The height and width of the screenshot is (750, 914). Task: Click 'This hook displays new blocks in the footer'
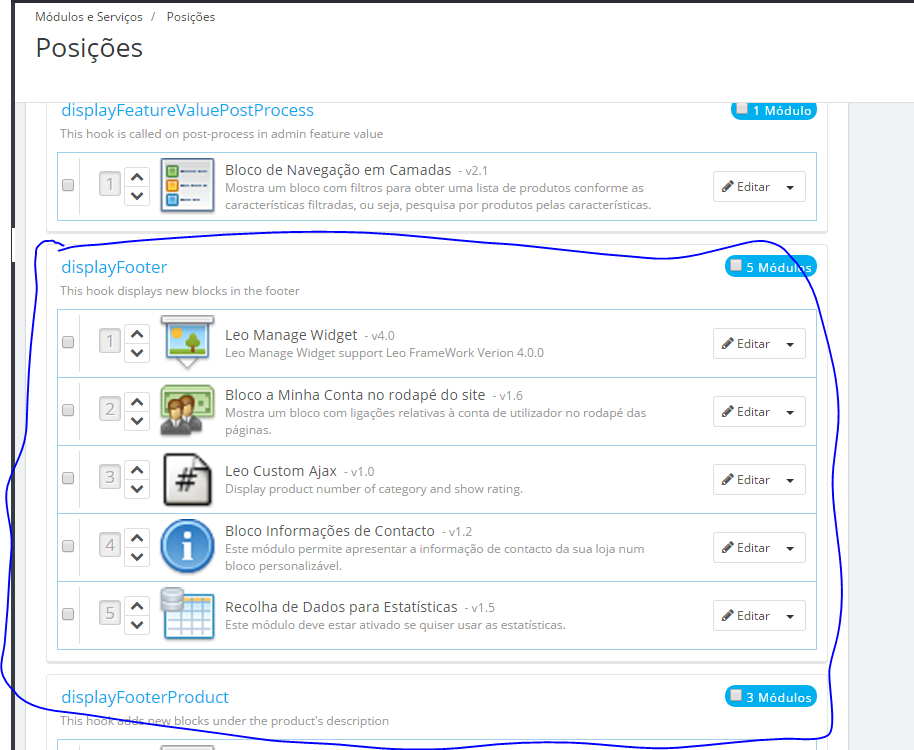(180, 291)
